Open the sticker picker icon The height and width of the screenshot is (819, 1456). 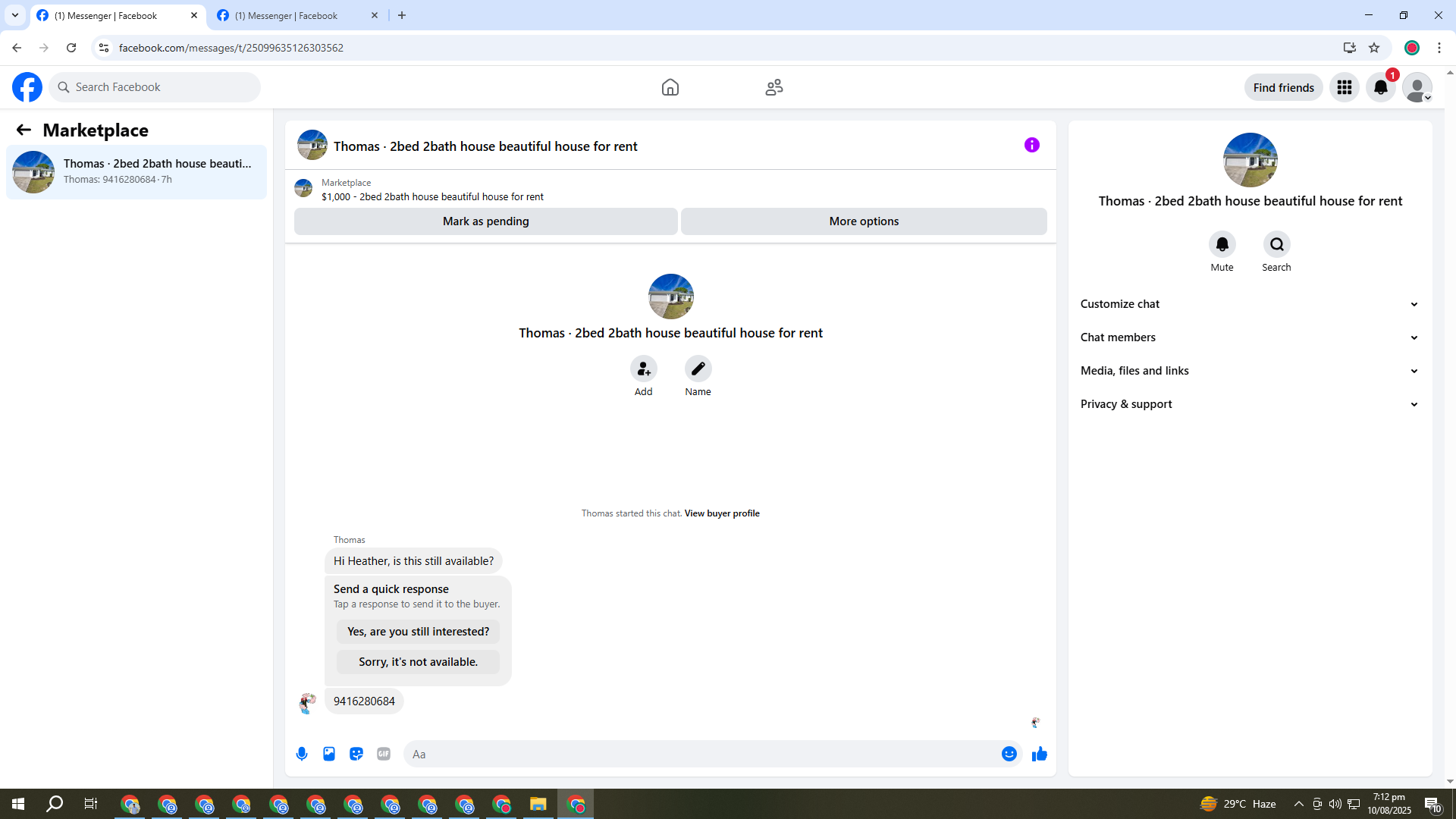click(x=356, y=754)
